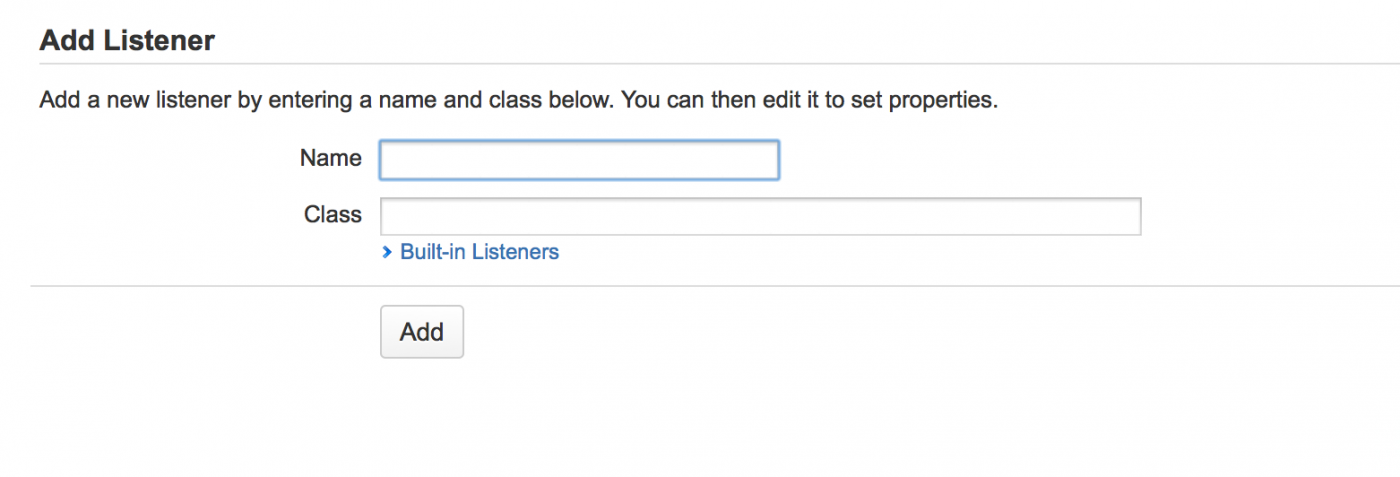Expand the Built-in Listeners section
The width and height of the screenshot is (1400, 477).
click(479, 252)
